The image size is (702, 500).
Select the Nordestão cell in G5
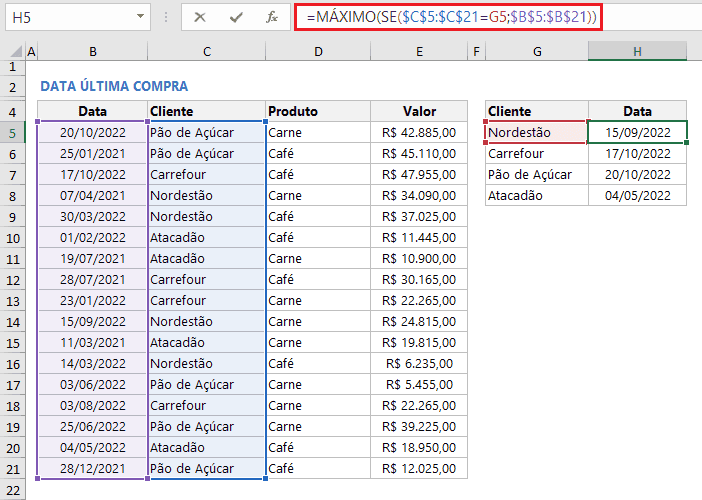(x=536, y=132)
